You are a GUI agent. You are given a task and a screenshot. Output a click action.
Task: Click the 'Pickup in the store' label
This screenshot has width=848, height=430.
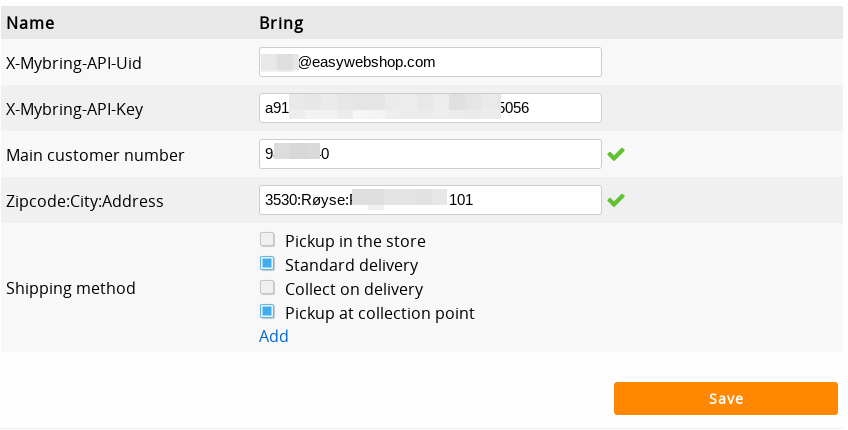355,241
